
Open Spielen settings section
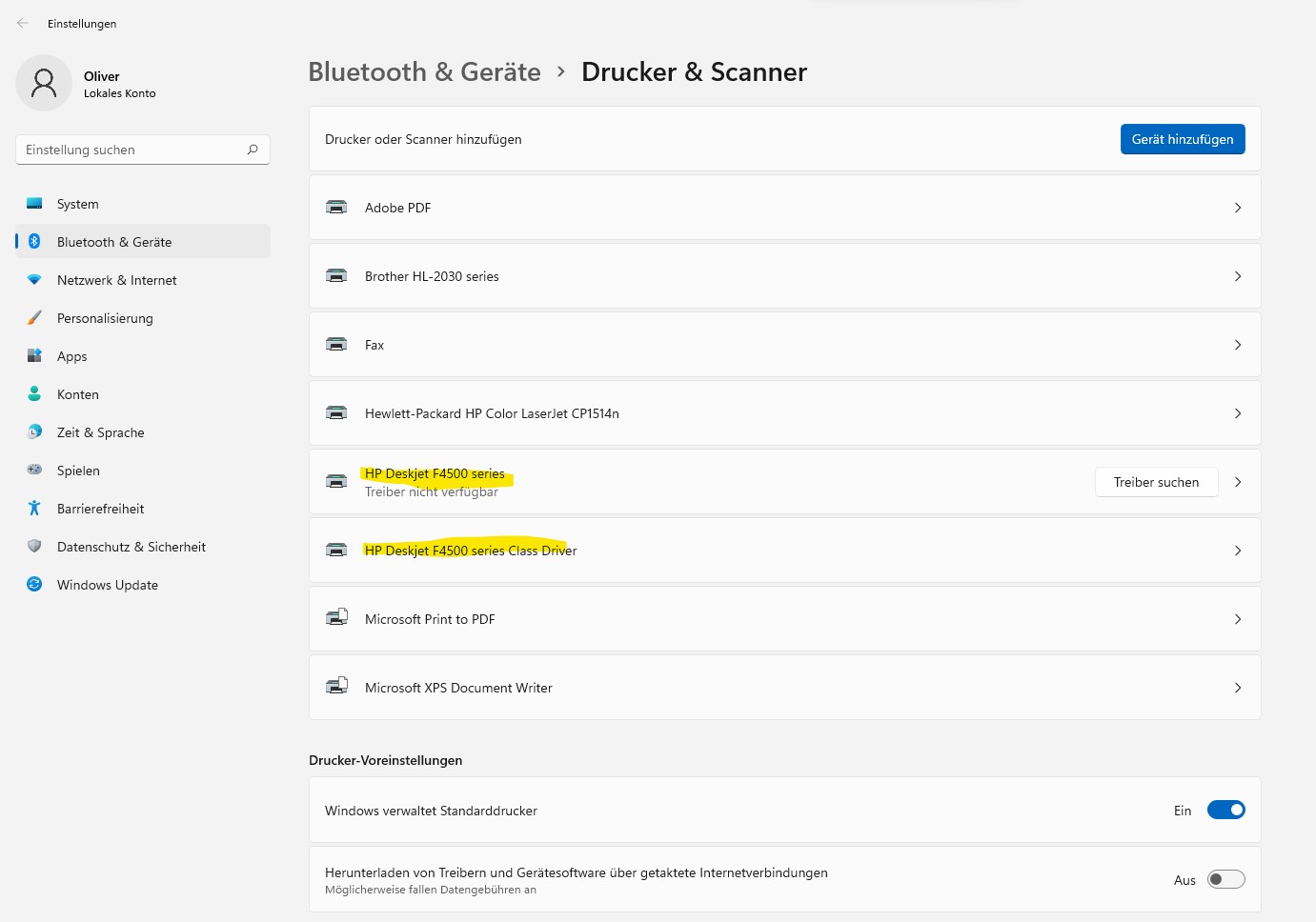pos(143,471)
